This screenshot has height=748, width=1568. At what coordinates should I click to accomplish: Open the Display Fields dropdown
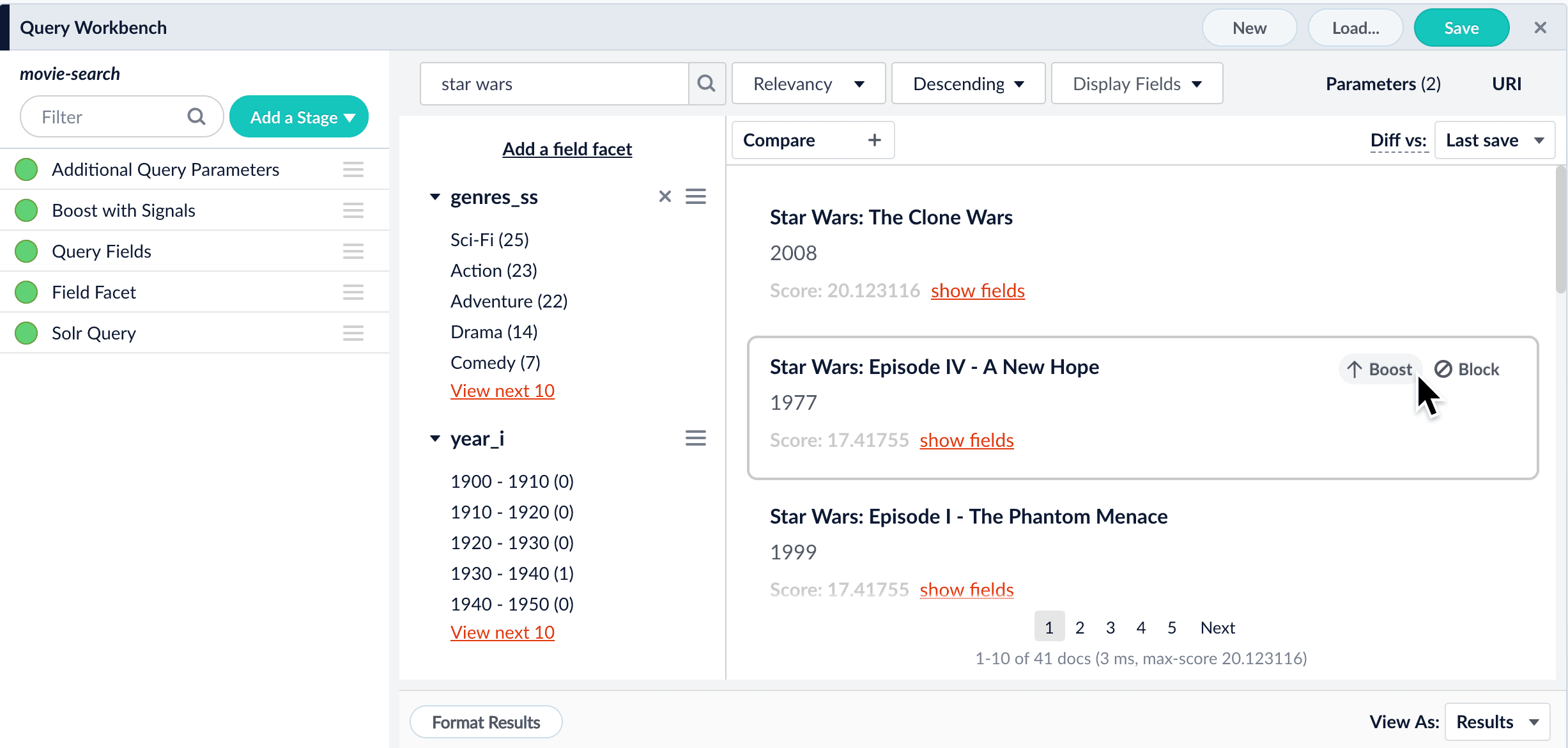pos(1137,84)
